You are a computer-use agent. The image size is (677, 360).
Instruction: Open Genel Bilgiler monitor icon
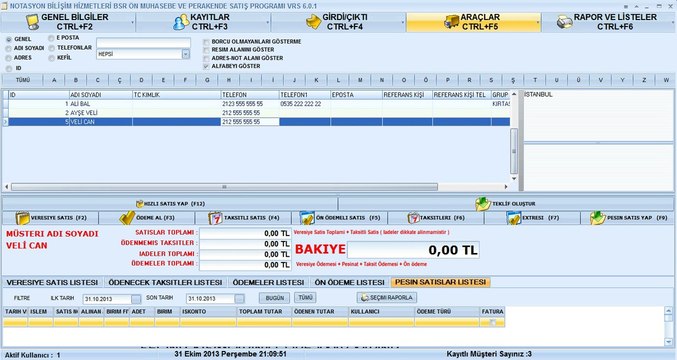coord(33,22)
